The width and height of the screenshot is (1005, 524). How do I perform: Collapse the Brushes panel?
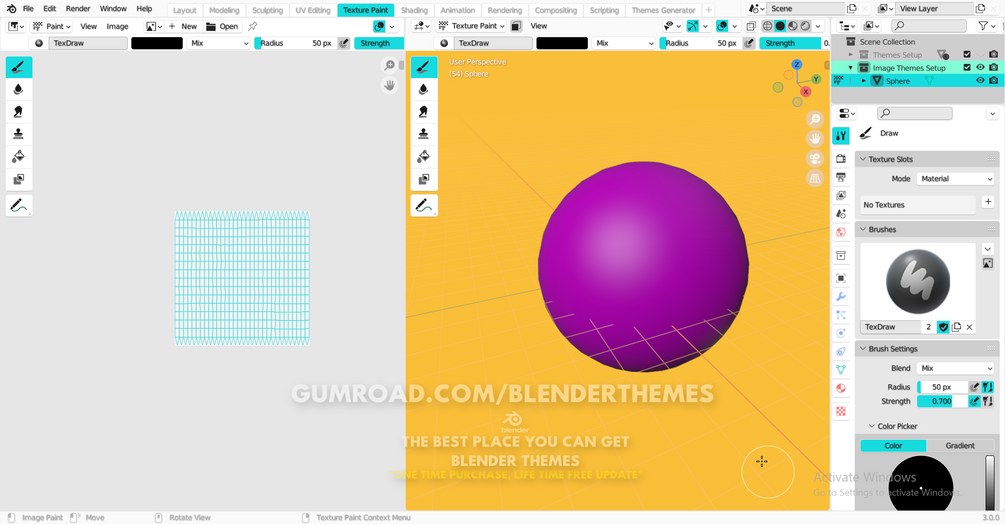[x=863, y=229]
